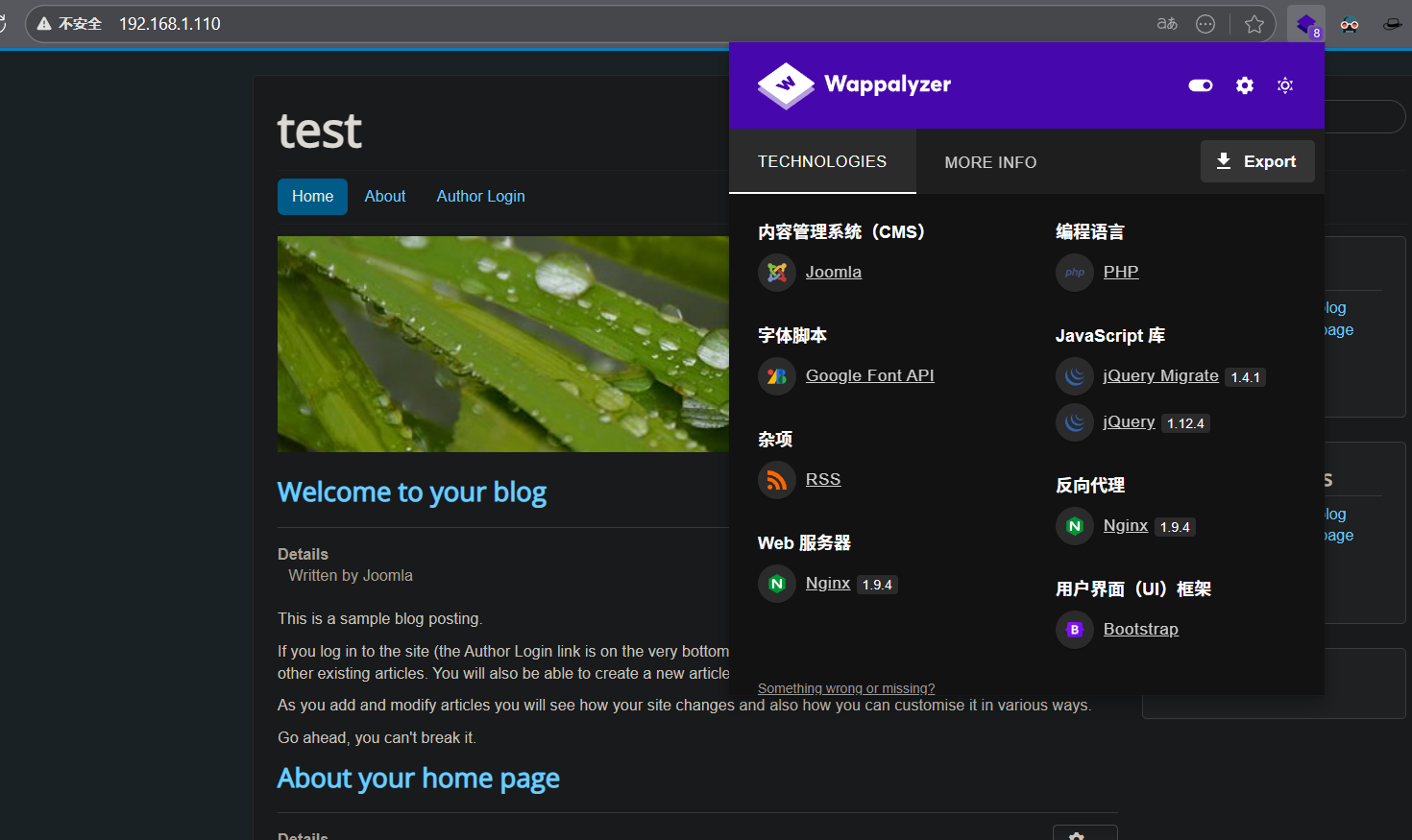This screenshot has width=1412, height=840.
Task: Go to the Home menu item
Action: pos(312,197)
